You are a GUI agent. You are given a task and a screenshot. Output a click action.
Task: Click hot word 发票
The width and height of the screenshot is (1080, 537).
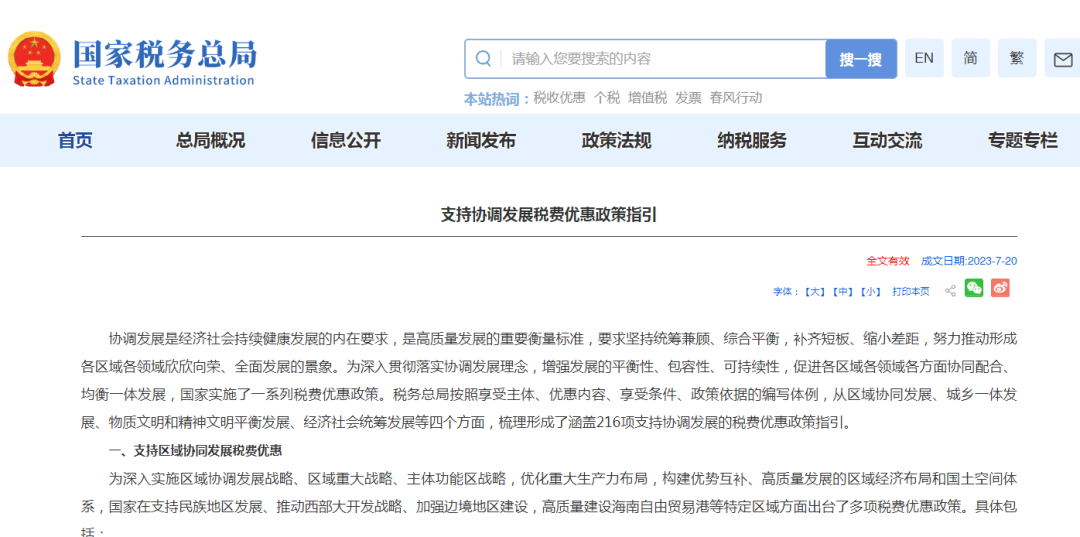click(x=688, y=98)
